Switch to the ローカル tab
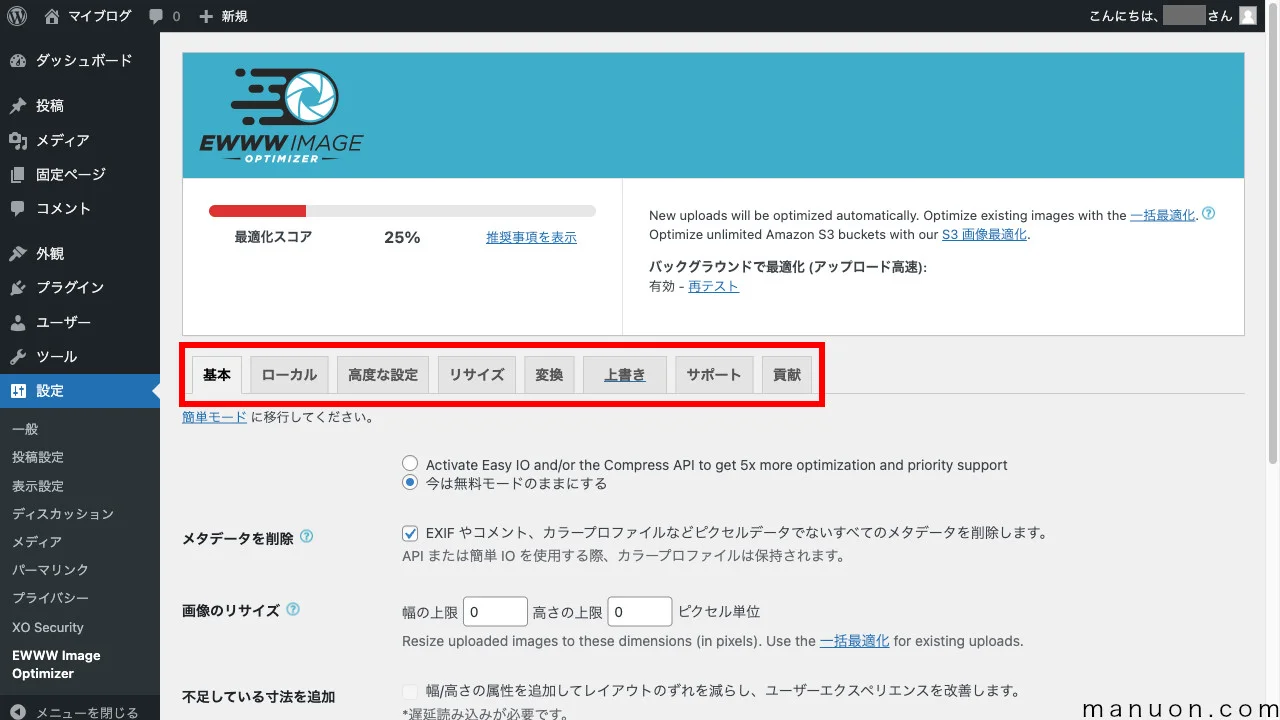The width and height of the screenshot is (1280, 720). [x=289, y=375]
